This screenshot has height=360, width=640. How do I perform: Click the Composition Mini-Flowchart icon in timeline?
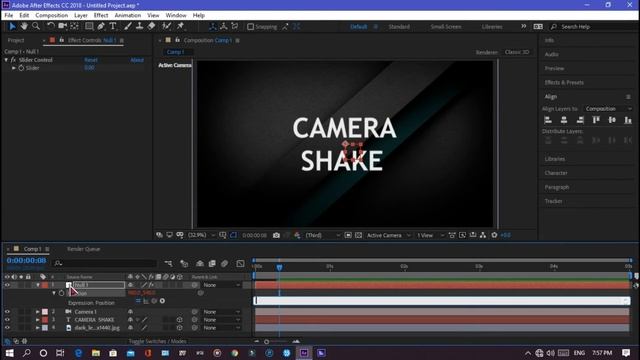point(168,264)
